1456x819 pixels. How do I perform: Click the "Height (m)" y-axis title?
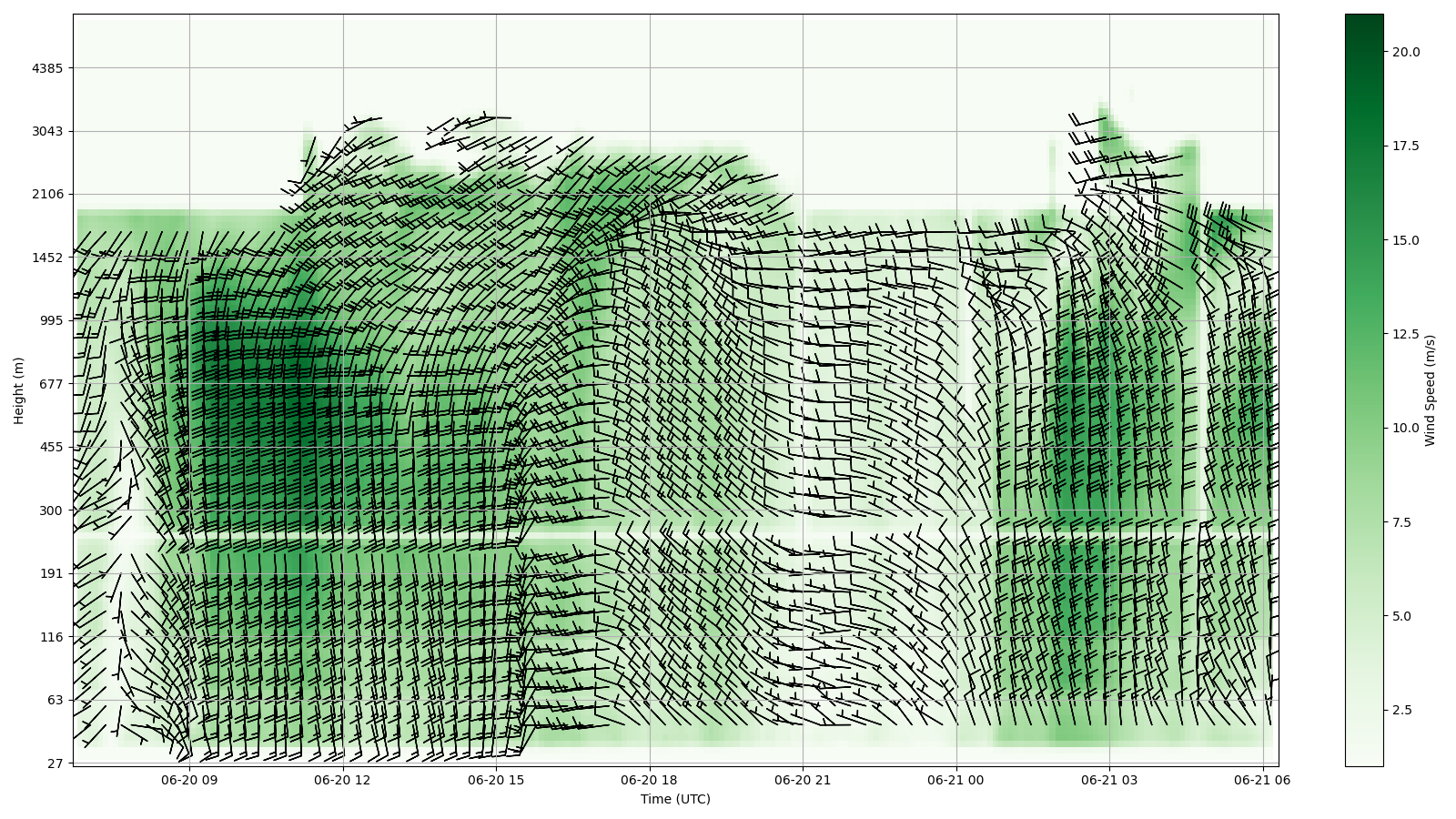pos(18,390)
